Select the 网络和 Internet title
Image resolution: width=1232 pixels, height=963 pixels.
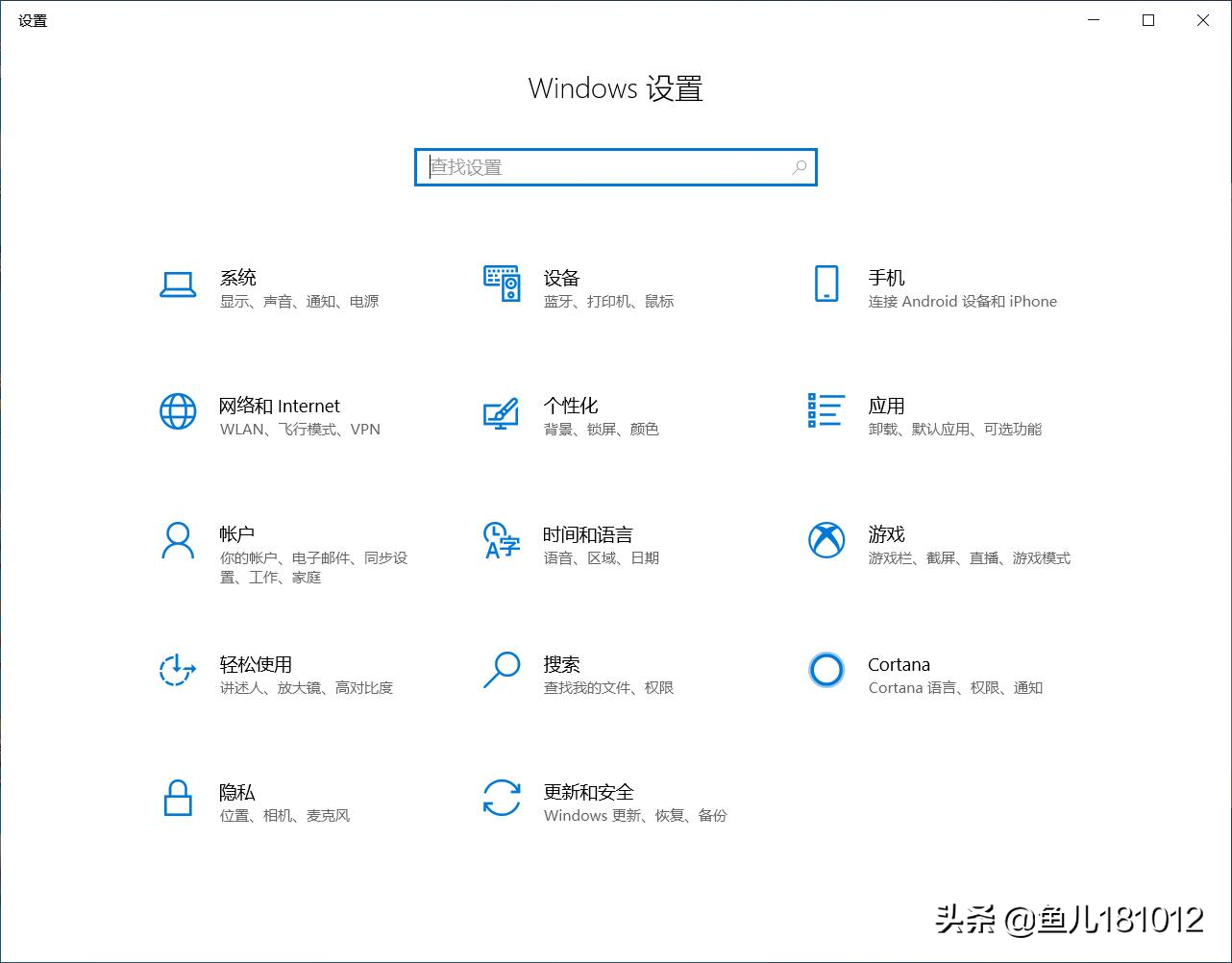[x=280, y=406]
